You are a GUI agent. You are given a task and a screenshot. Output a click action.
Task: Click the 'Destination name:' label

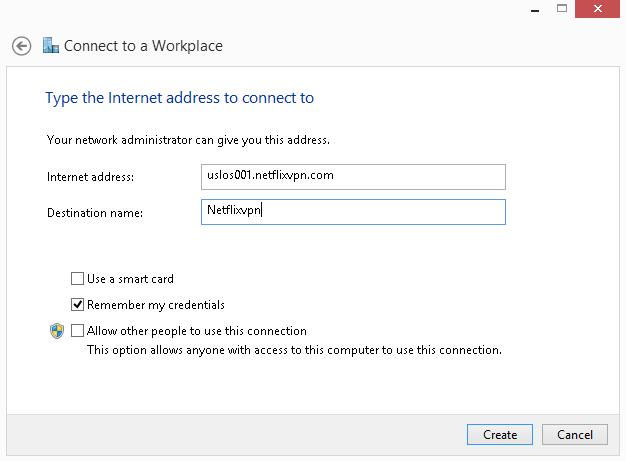pyautogui.click(x=95, y=213)
